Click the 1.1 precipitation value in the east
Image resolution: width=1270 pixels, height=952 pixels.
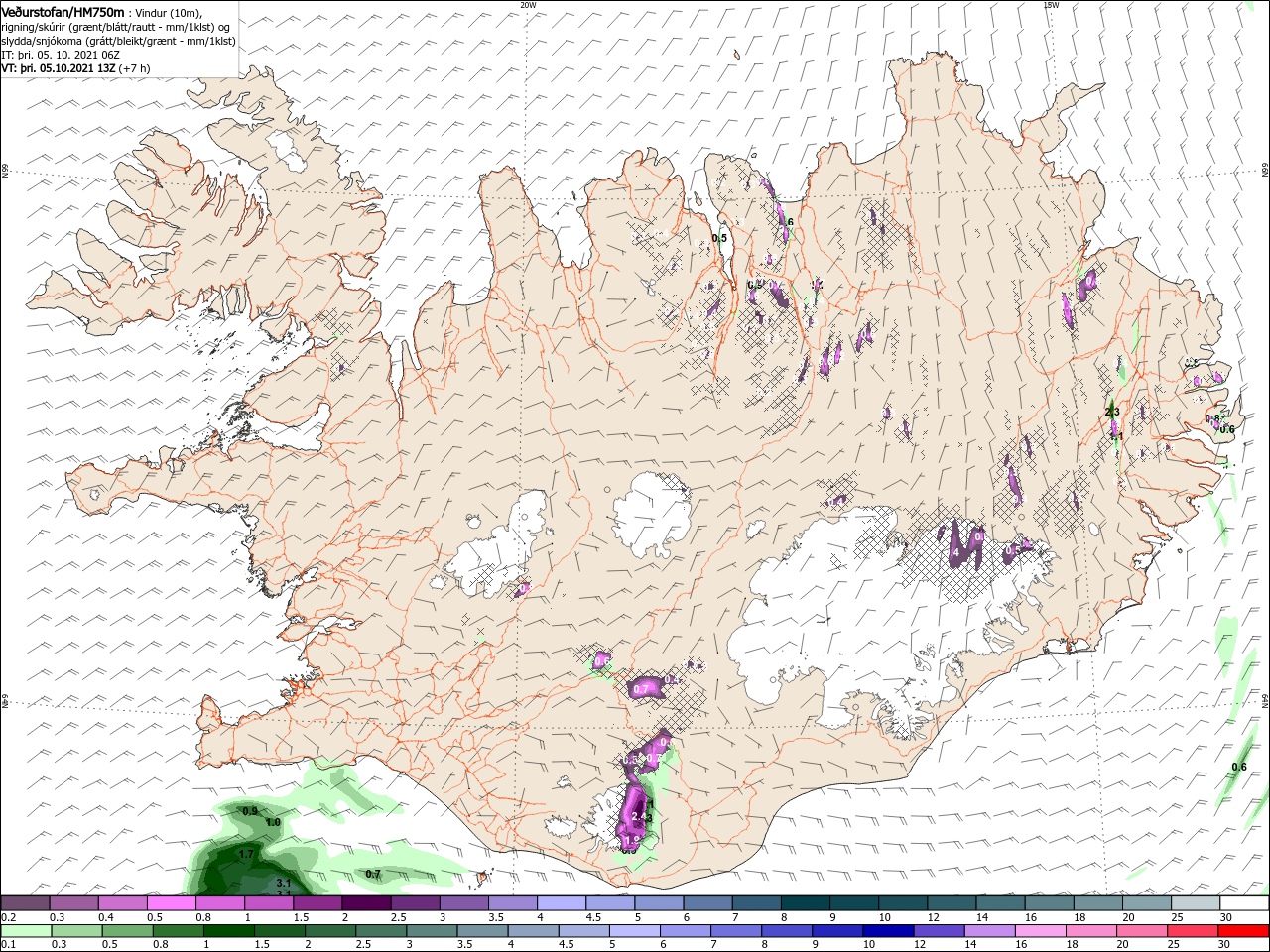tap(1116, 436)
